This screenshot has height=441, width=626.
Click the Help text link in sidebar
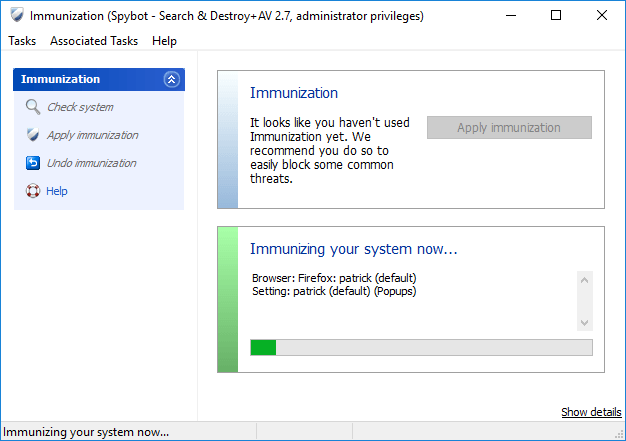[57, 191]
